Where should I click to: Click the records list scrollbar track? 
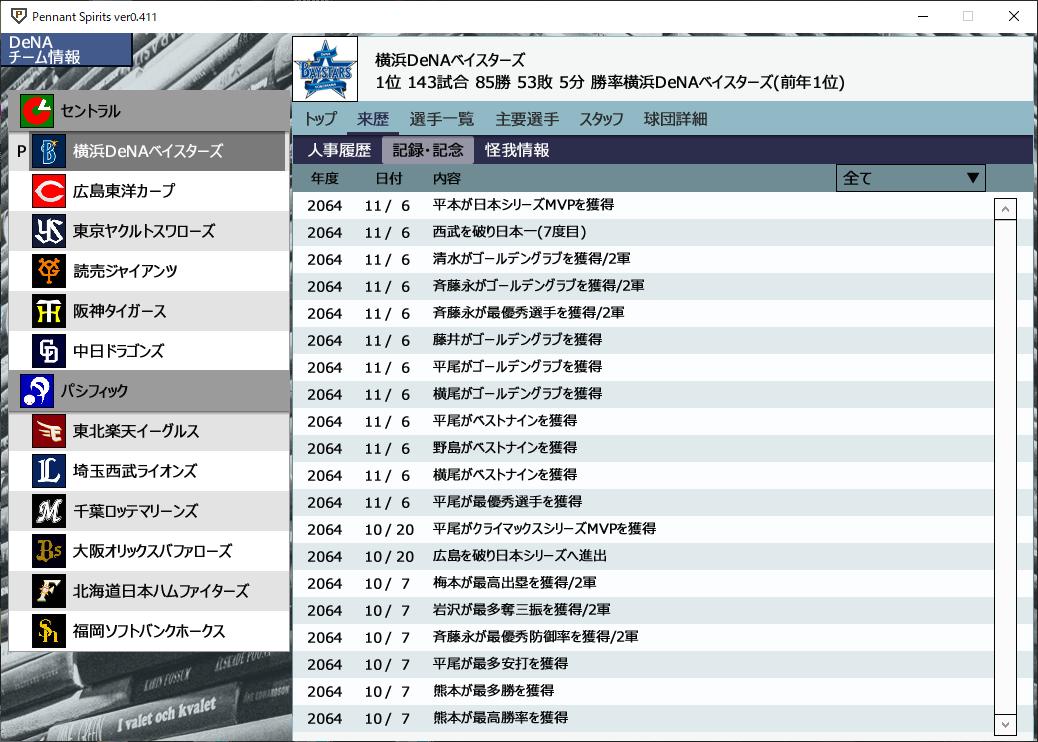click(x=1005, y=467)
